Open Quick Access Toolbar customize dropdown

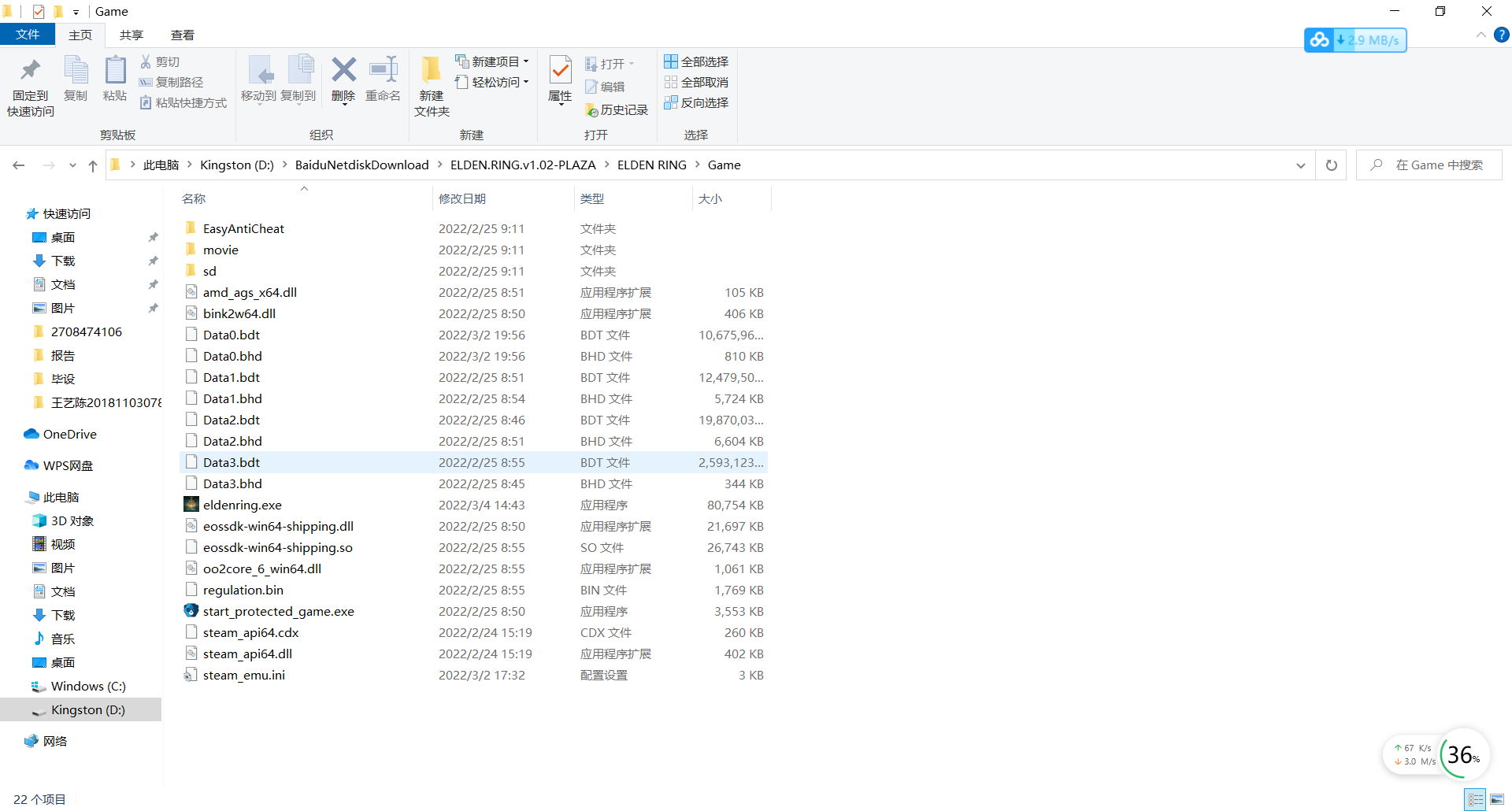76,12
